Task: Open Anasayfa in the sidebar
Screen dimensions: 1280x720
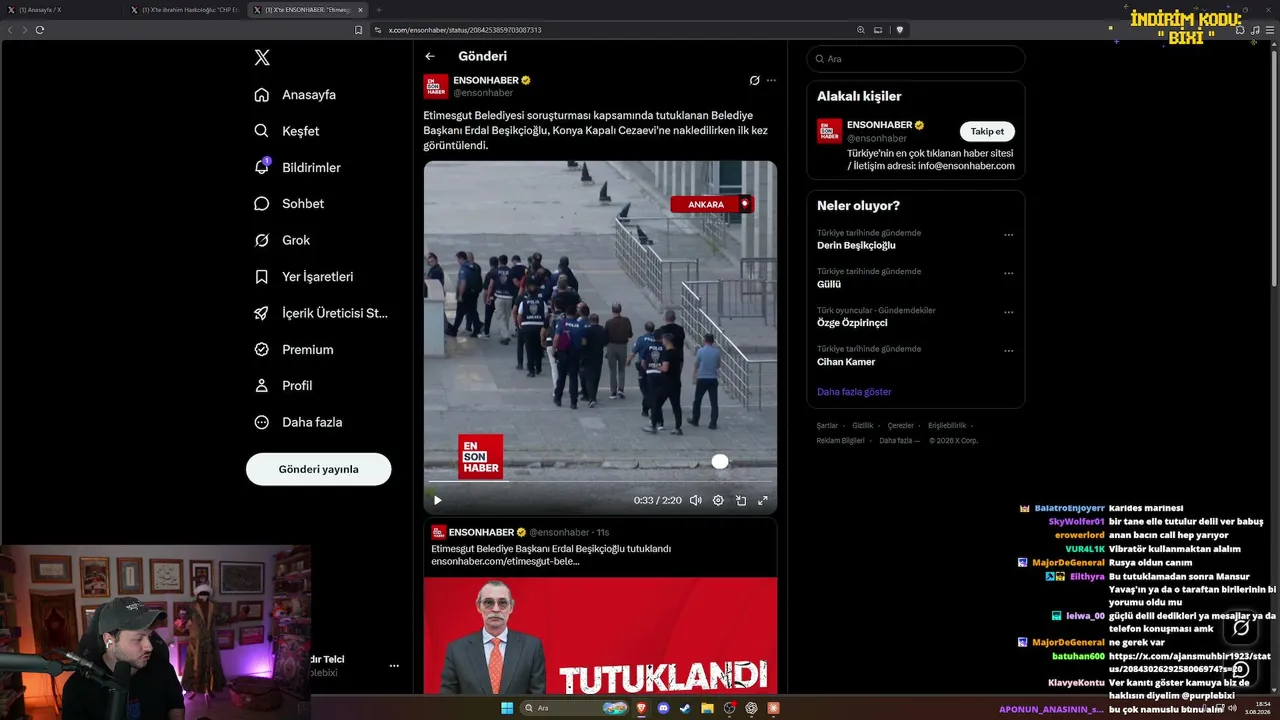Action: 296,95
